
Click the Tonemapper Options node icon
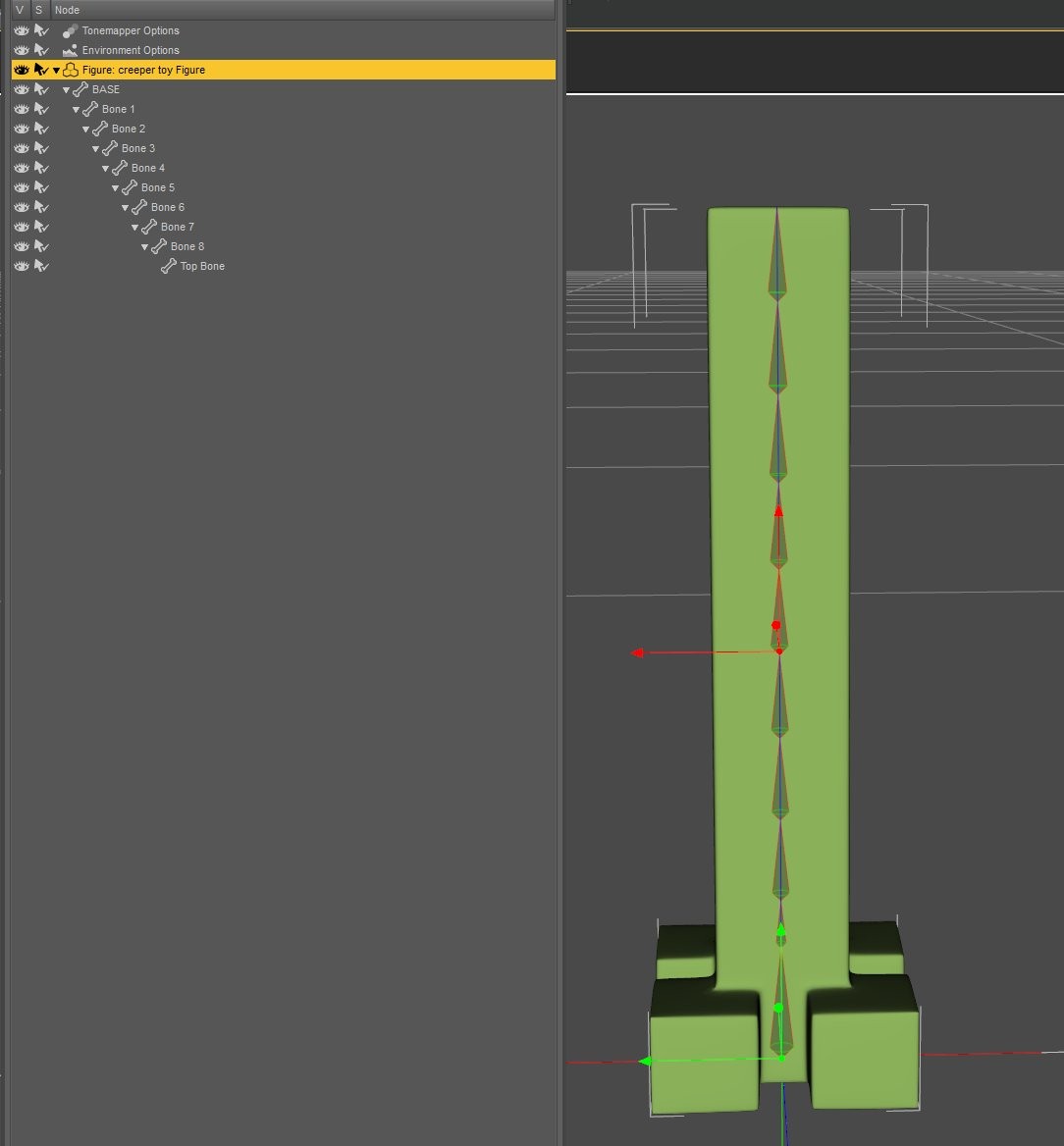coord(70,30)
